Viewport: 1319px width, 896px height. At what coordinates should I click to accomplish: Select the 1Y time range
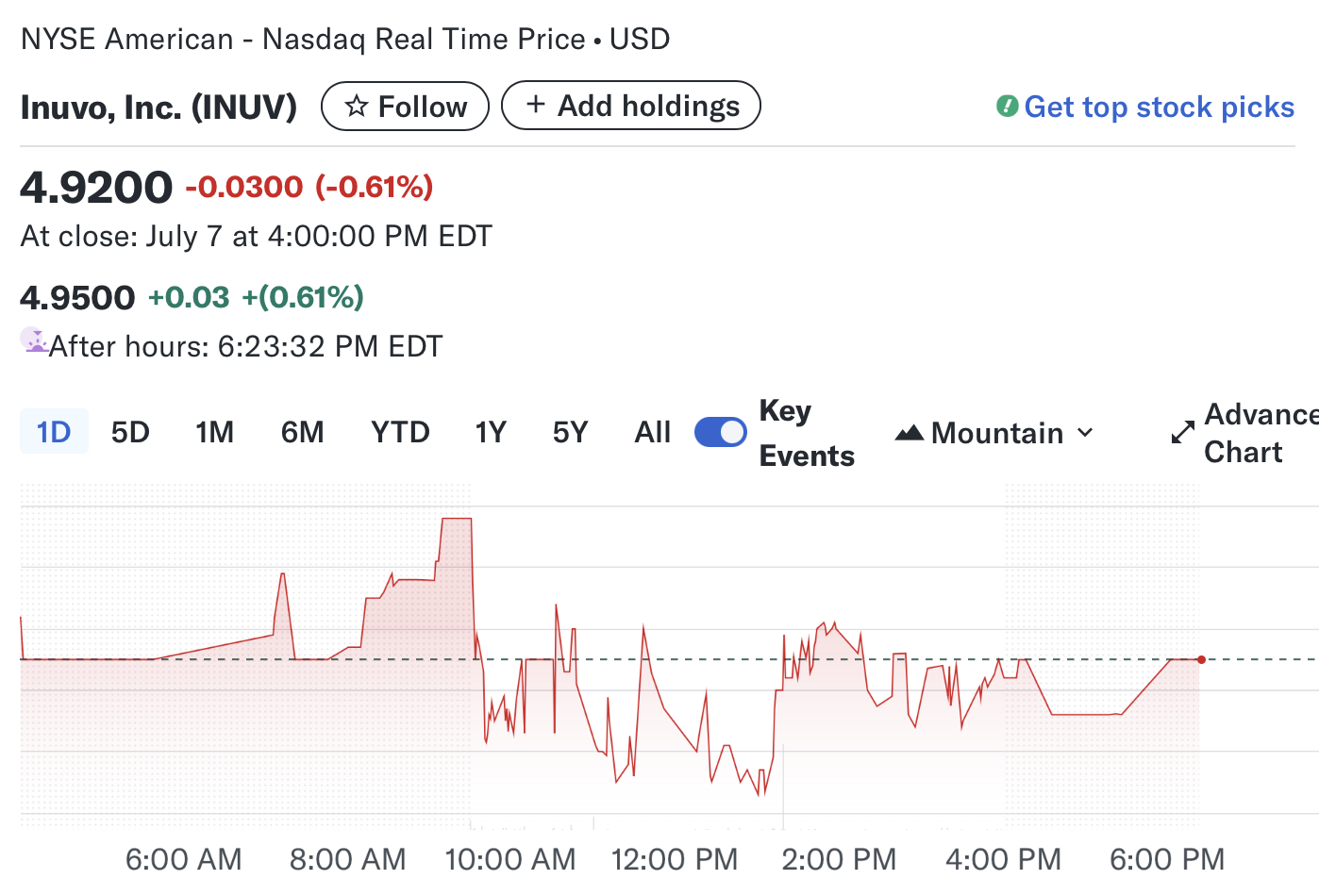click(491, 432)
